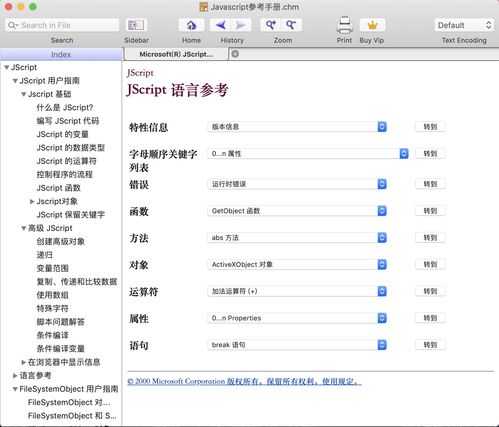Open the abs 方法 dropdown
Viewport: 499px width, 427px height.
tap(297, 238)
